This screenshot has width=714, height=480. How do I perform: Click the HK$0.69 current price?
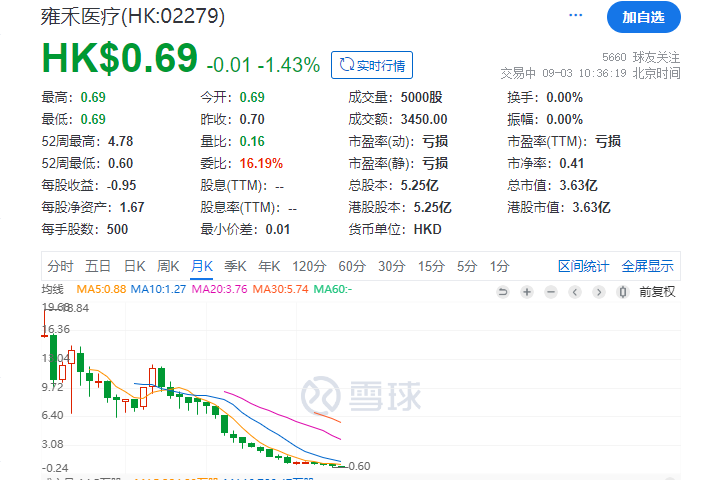pyautogui.click(x=120, y=58)
